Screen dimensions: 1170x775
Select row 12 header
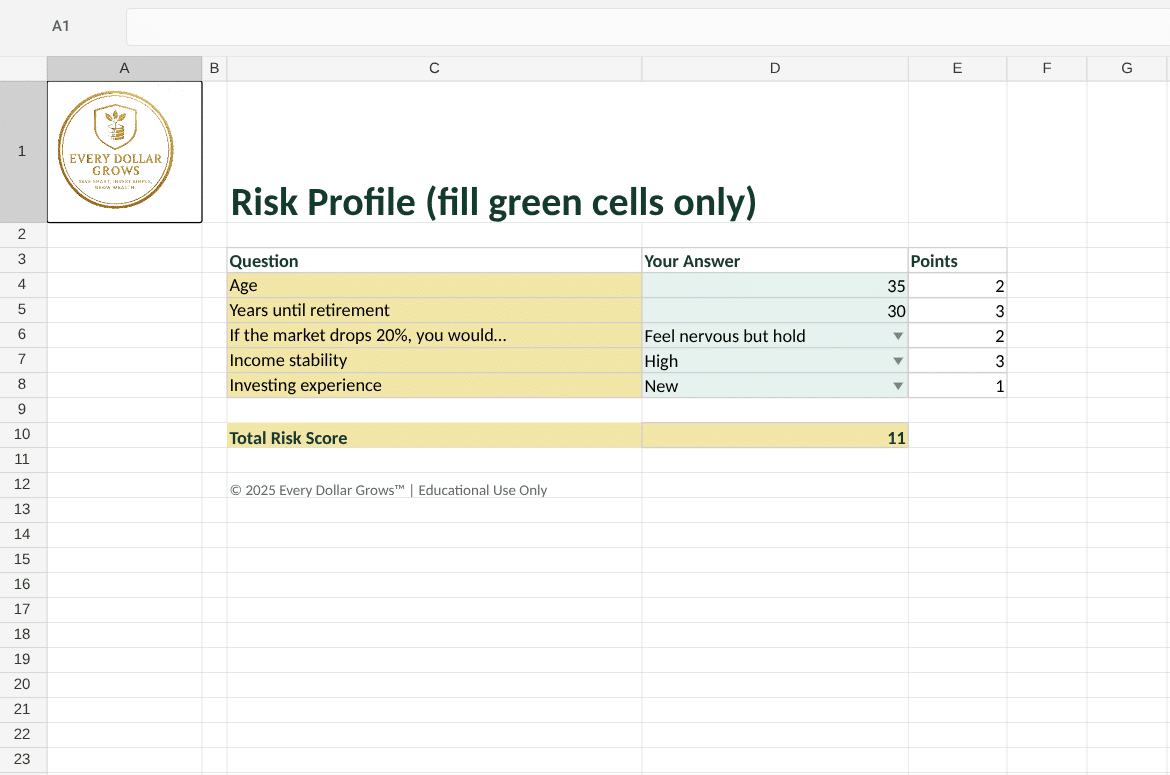pos(22,485)
